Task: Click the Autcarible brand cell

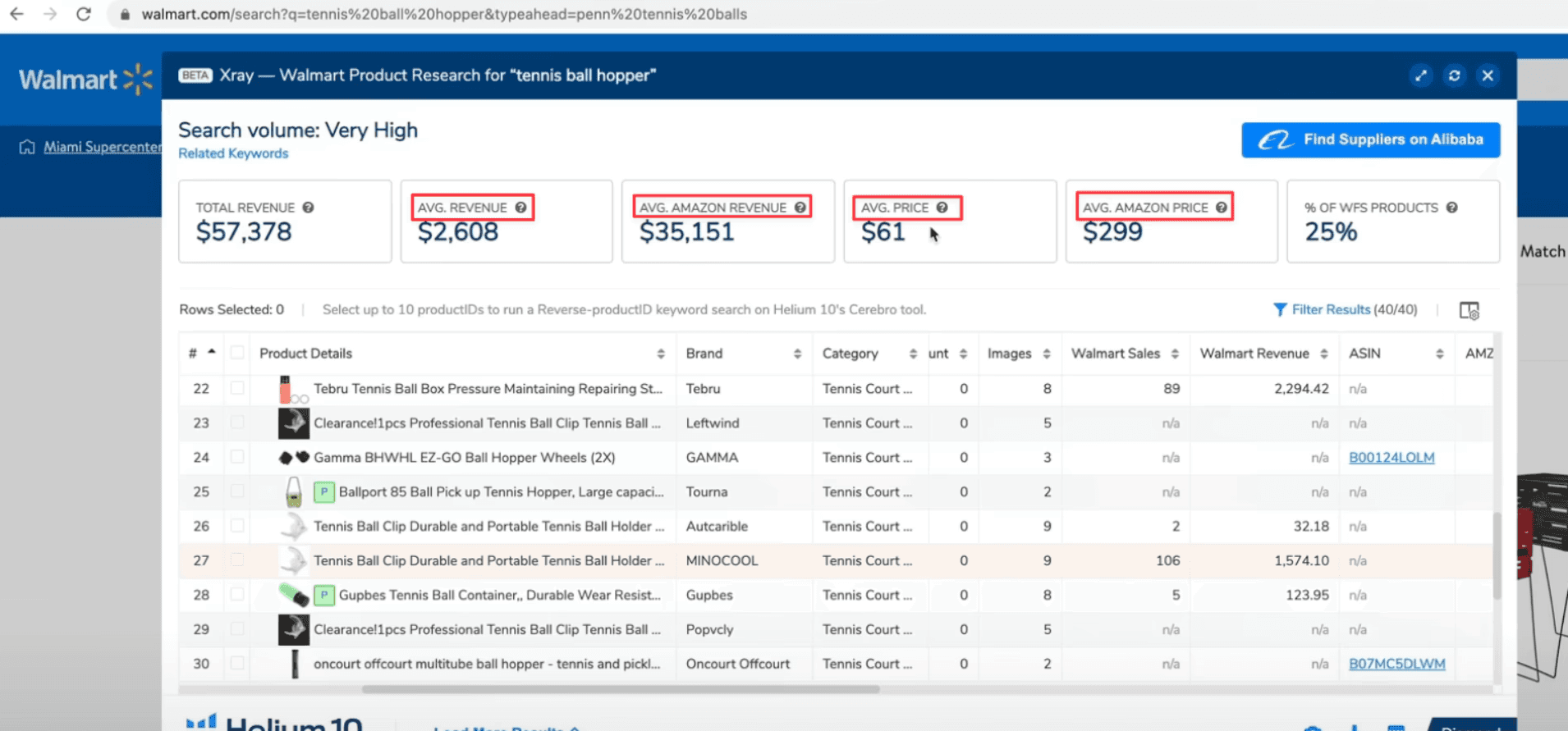Action: (717, 526)
